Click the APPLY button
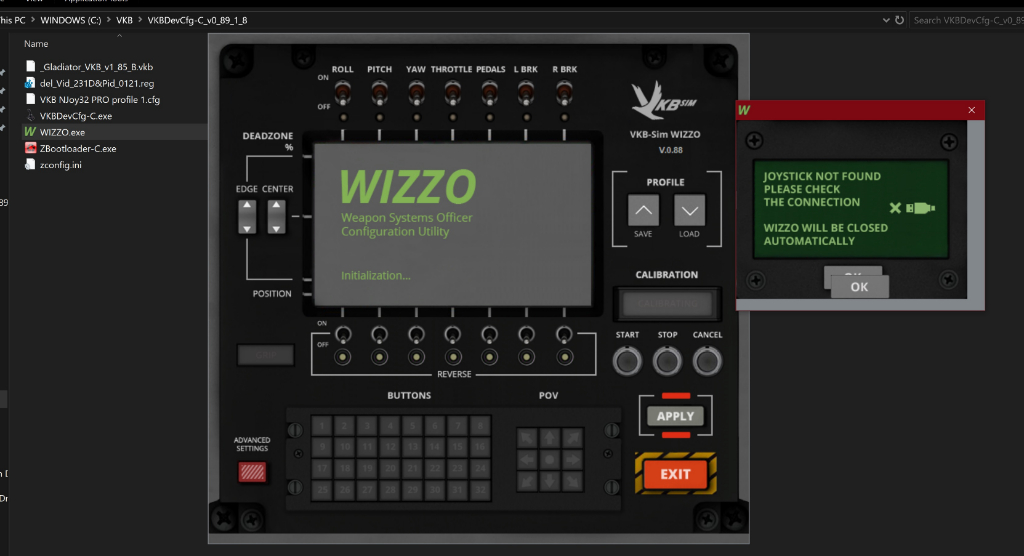 click(675, 416)
